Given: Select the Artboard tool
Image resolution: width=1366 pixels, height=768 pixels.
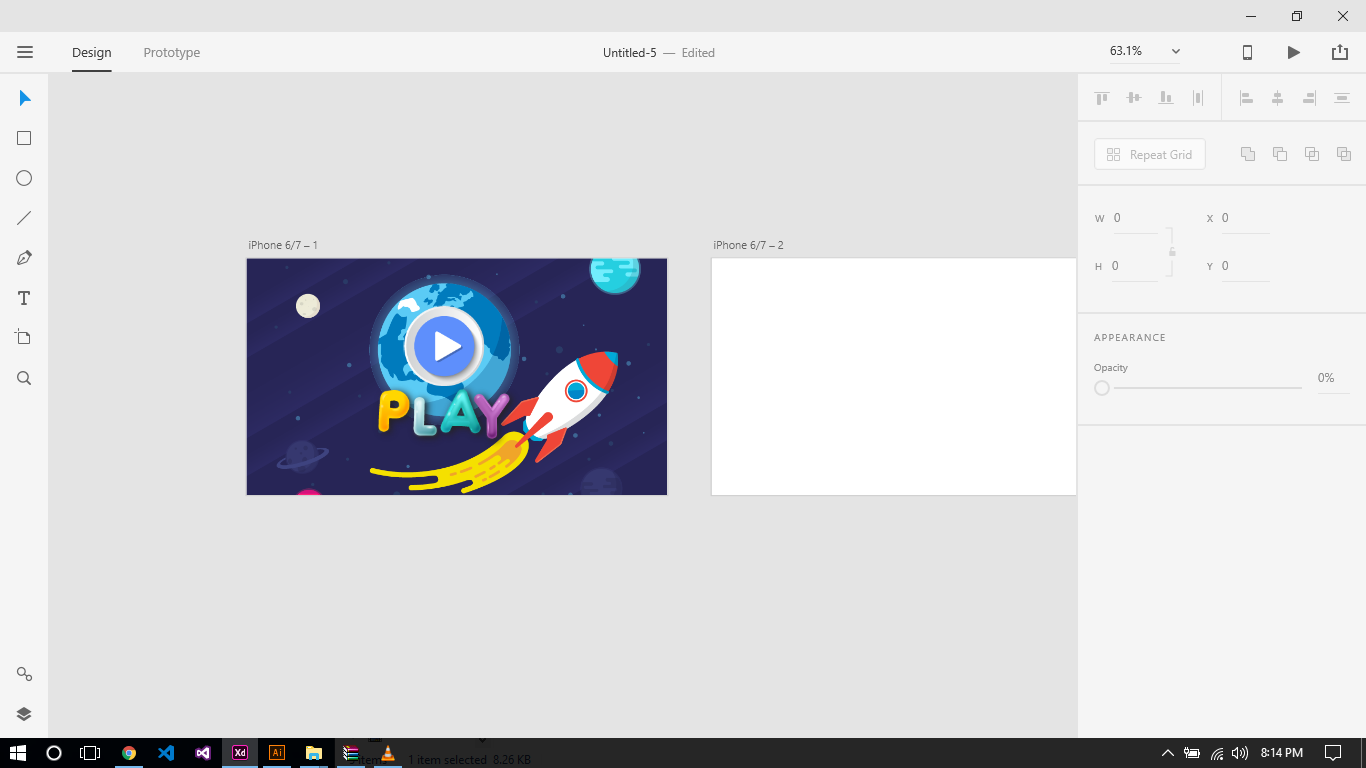Looking at the screenshot, I should tap(24, 338).
